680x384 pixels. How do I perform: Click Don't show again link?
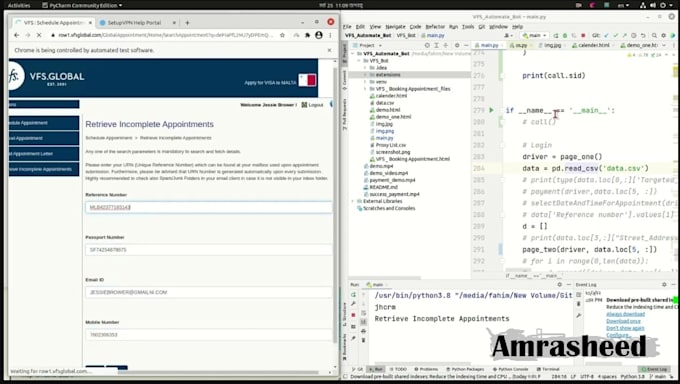[625, 328]
